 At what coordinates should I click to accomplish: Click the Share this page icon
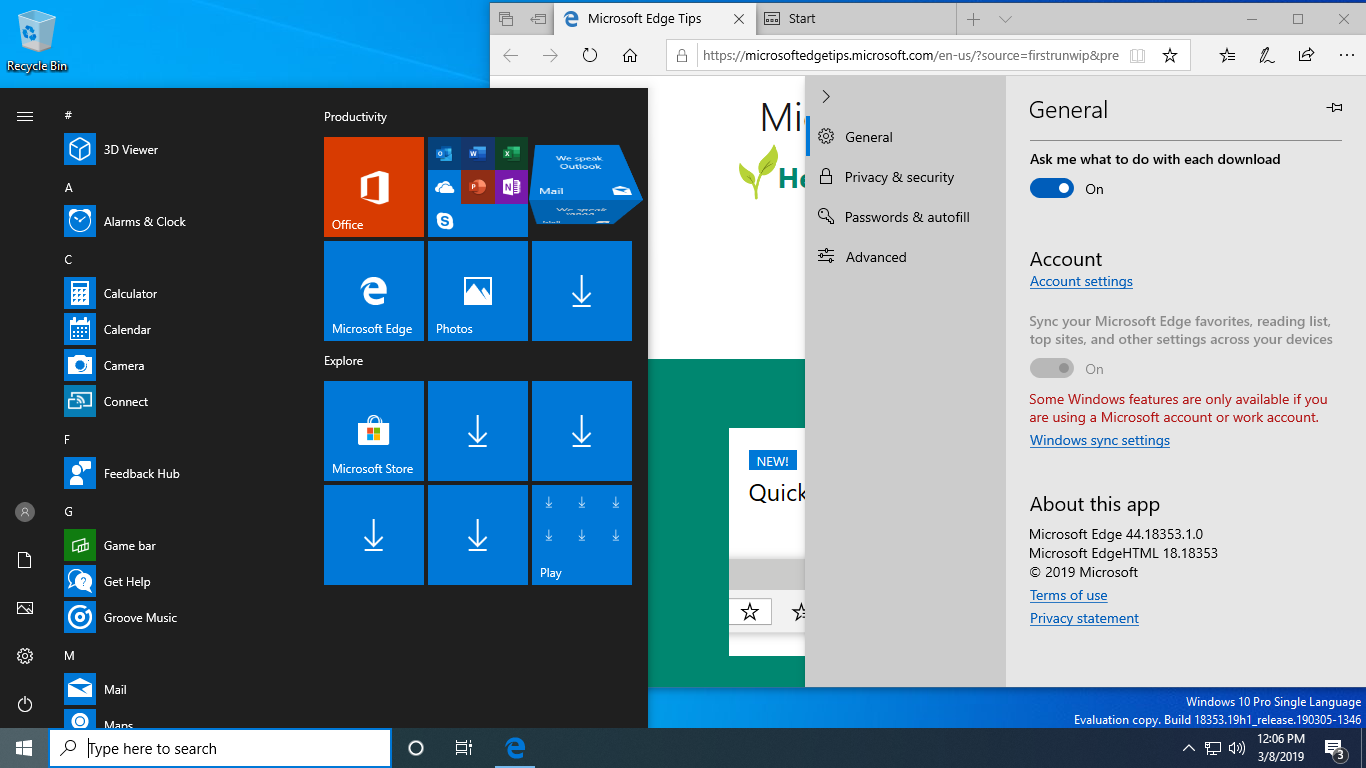point(1306,56)
